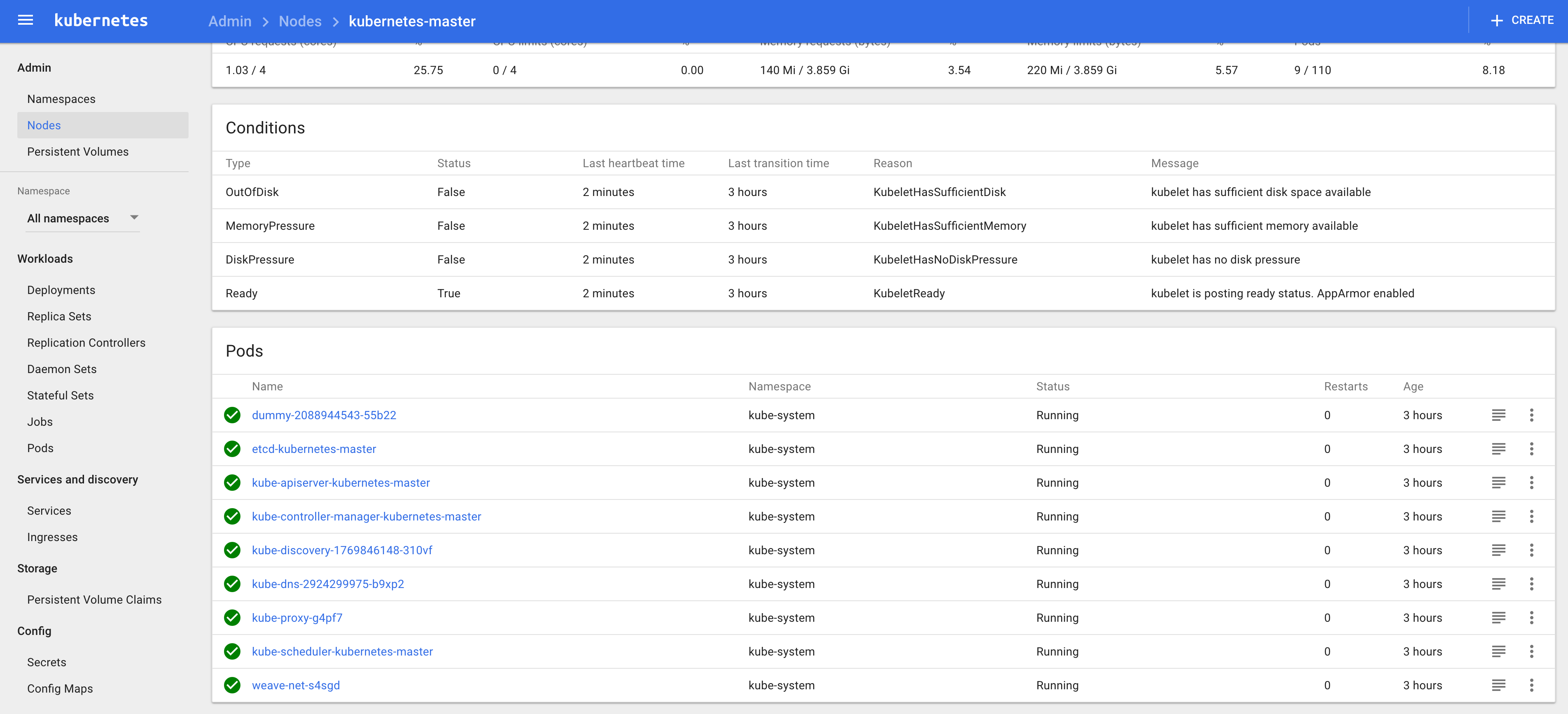Click the plus CREATE button
Viewport: 1568px width, 714px height.
click(x=1522, y=20)
